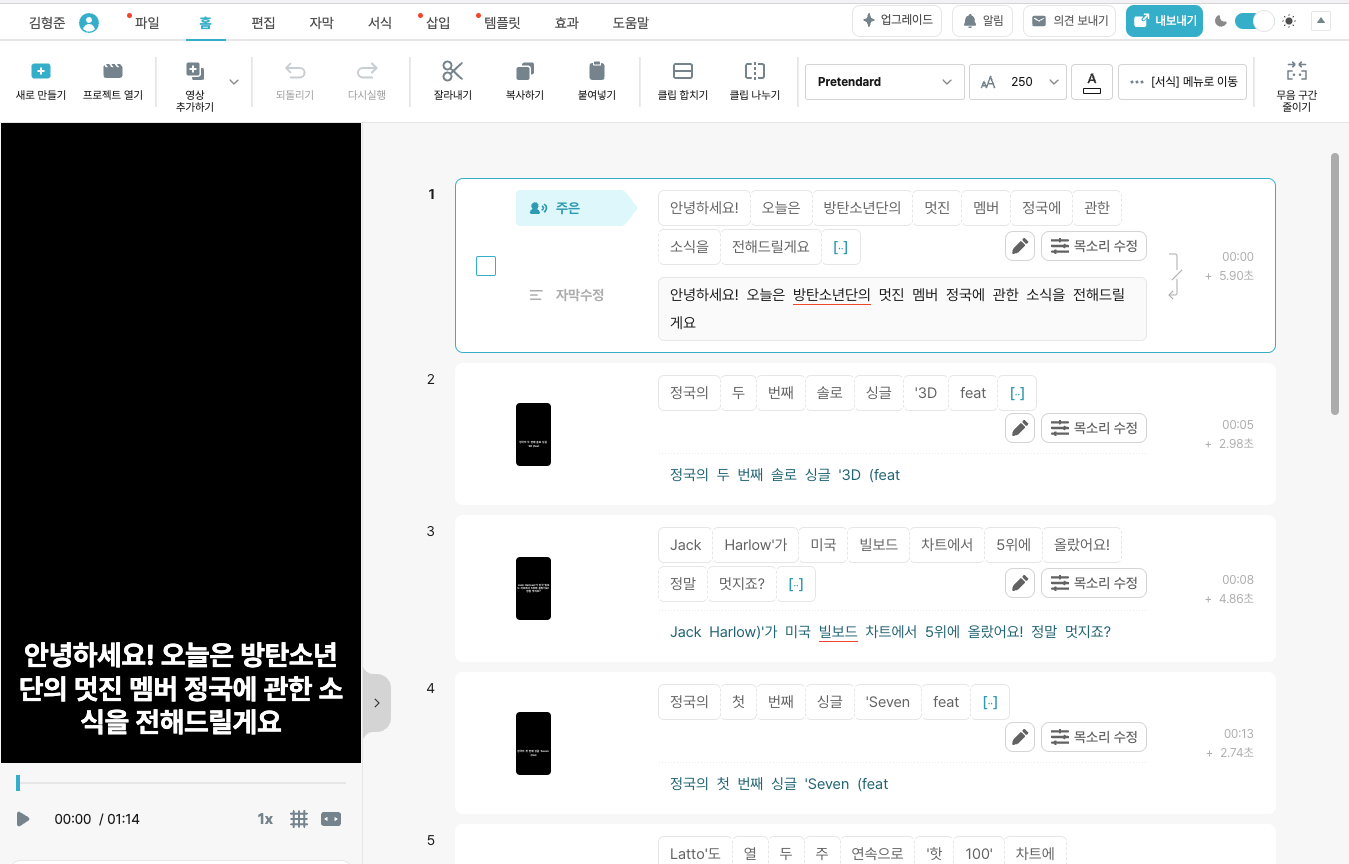Click 무음 구간 줄이기 icon
The width and height of the screenshot is (1349, 864).
coord(1297,71)
